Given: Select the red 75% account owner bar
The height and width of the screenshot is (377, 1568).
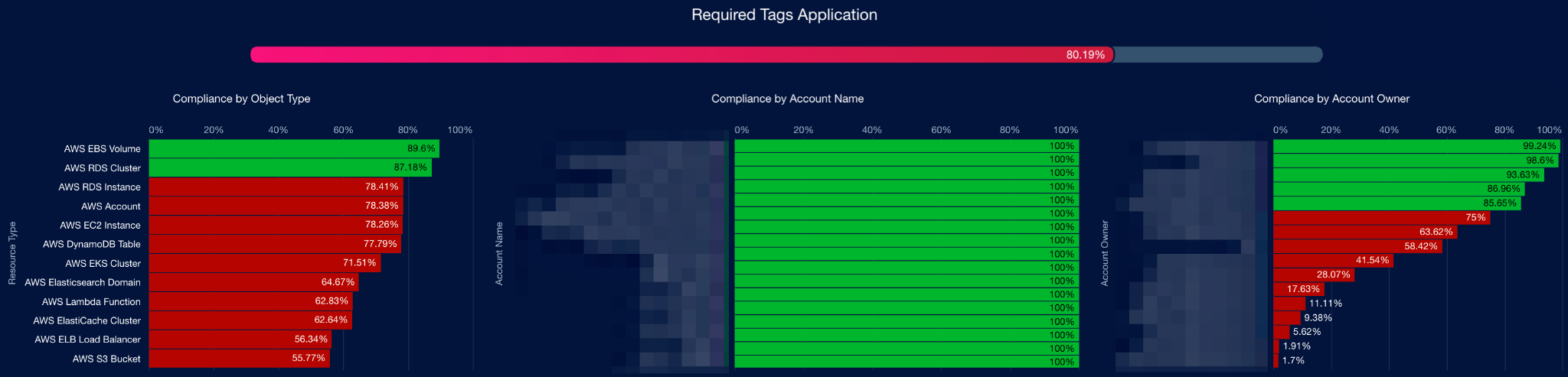Looking at the screenshot, I should tap(1382, 218).
